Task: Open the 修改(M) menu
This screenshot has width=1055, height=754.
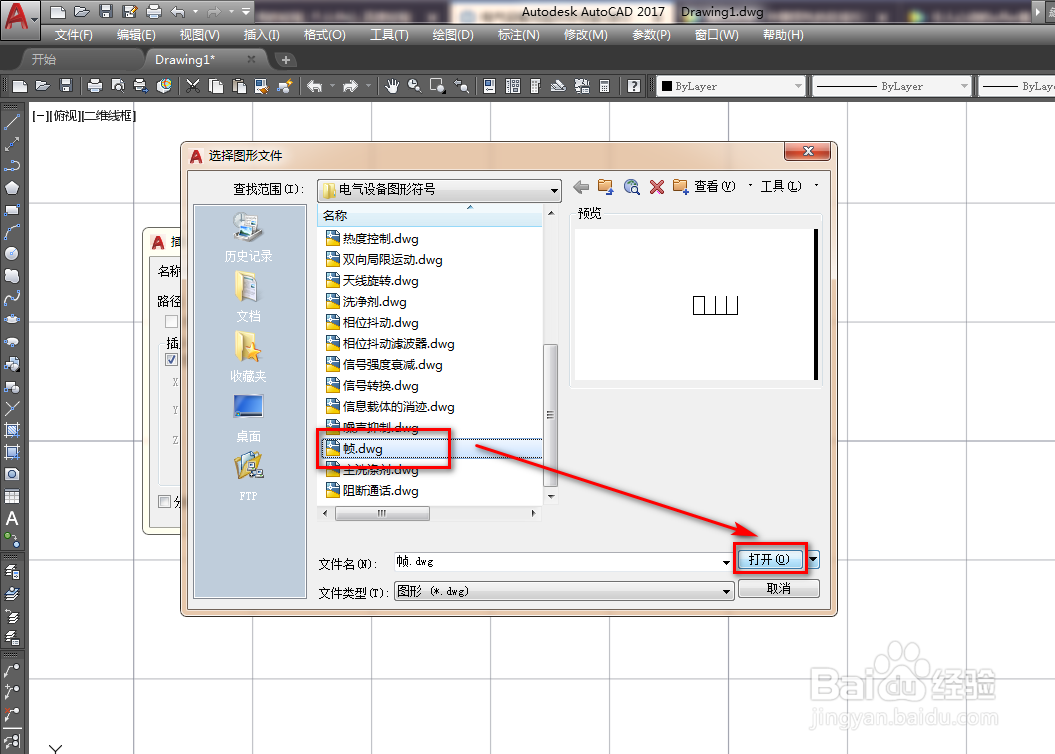Action: tap(585, 35)
